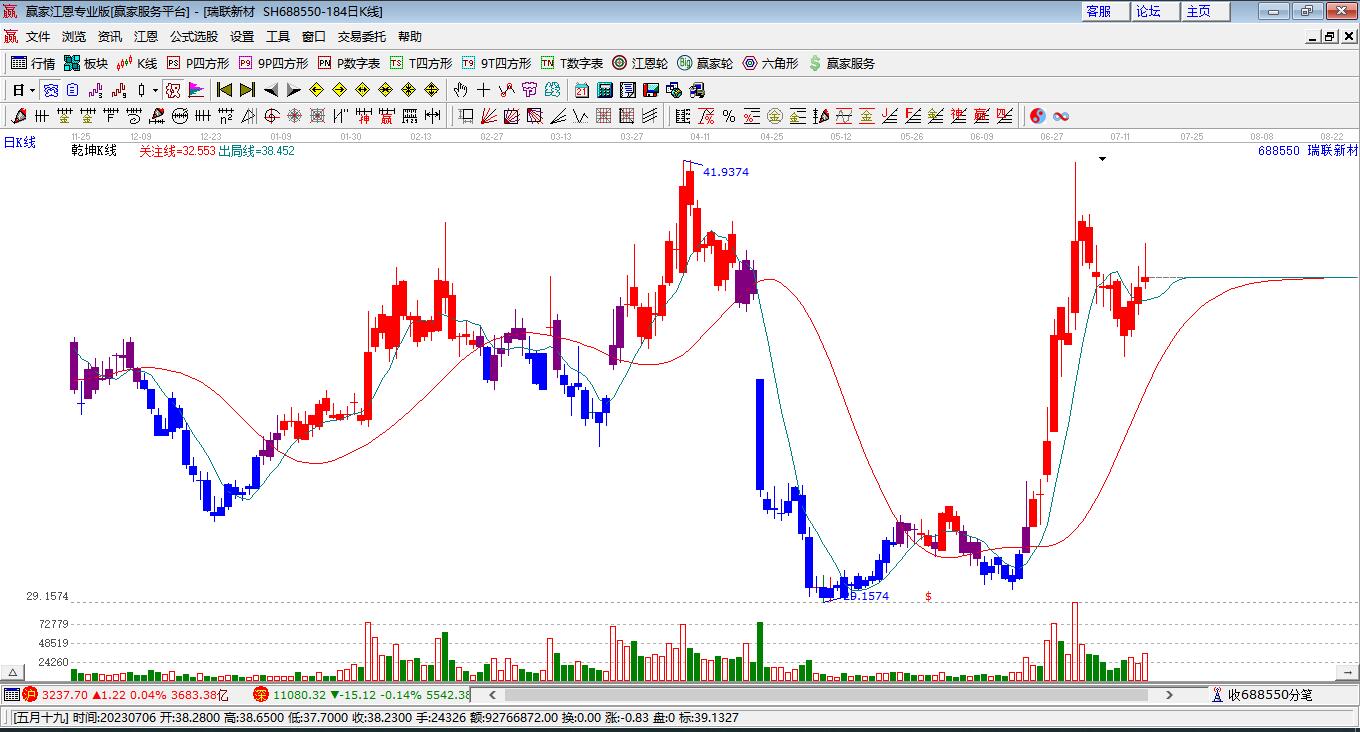Click the colored pennant flag icon
The height and width of the screenshot is (732, 1360).
click(x=197, y=90)
